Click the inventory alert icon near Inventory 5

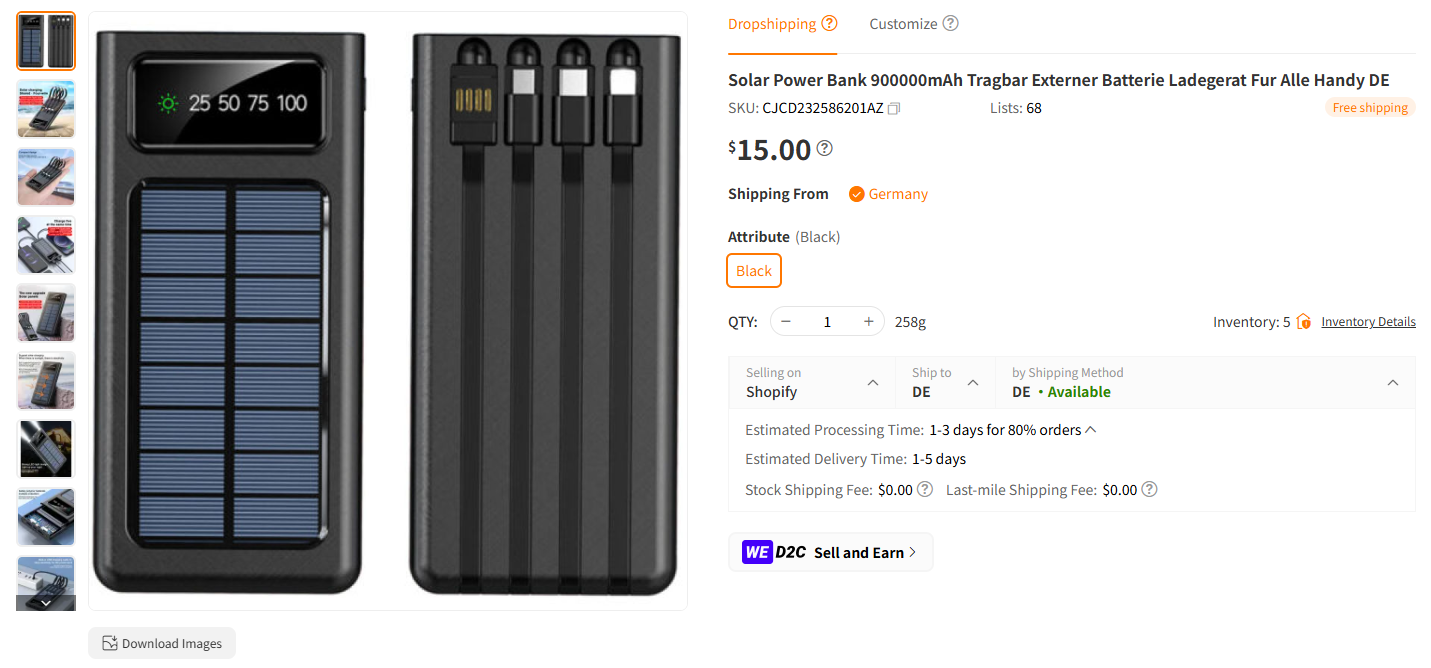(1302, 321)
